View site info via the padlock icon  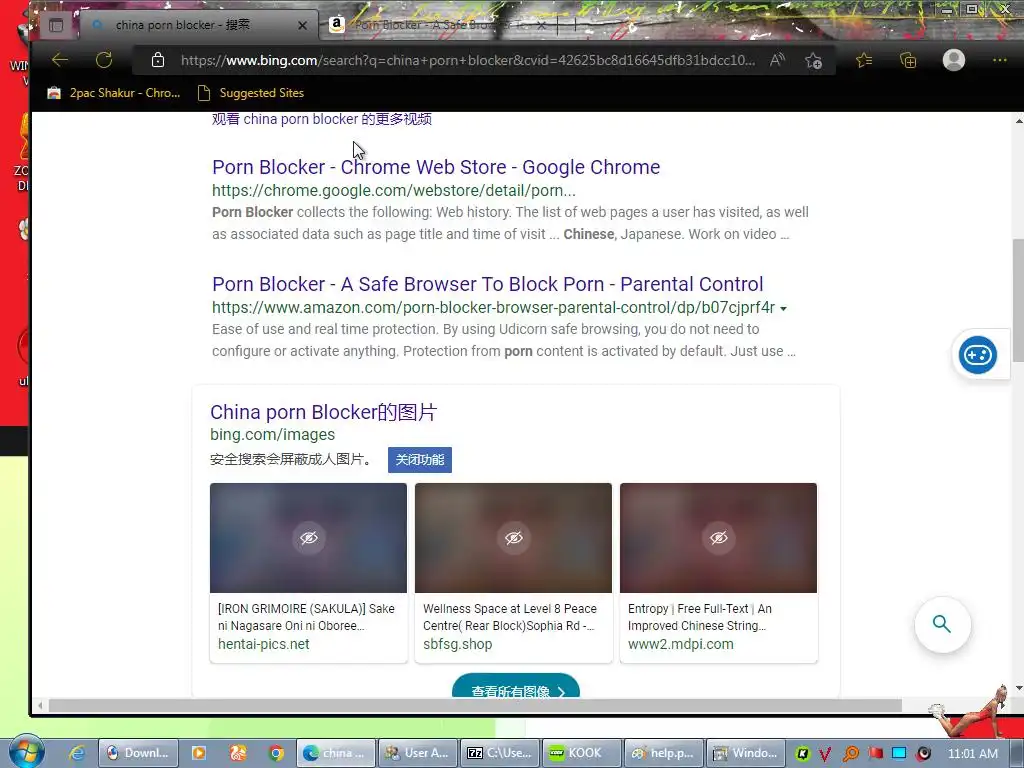(x=157, y=60)
